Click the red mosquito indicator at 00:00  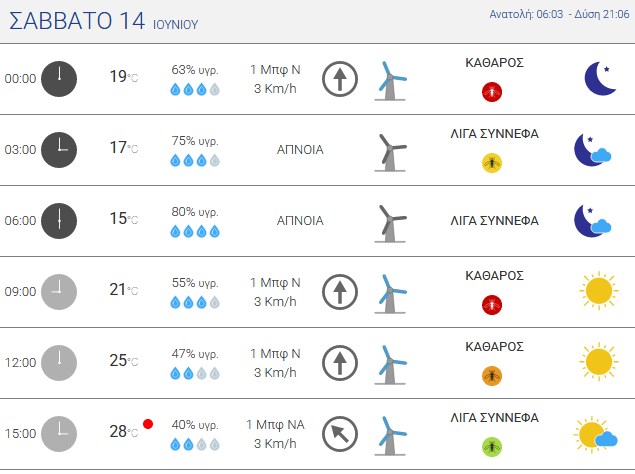point(492,92)
